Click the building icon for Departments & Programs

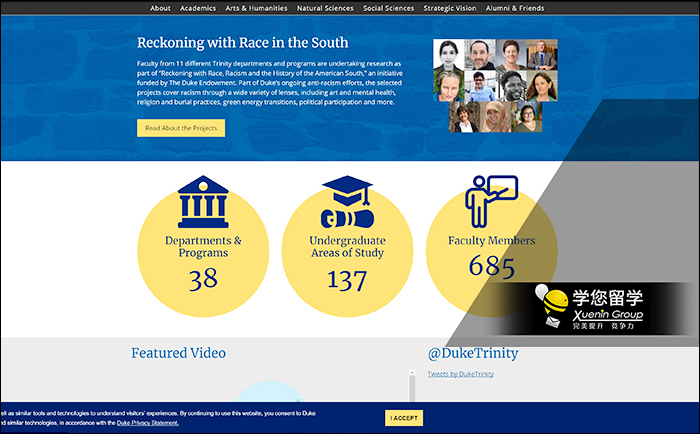[203, 202]
